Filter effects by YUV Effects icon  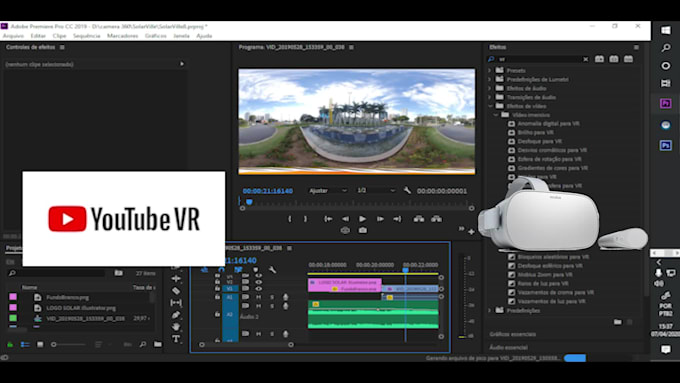tap(628, 59)
